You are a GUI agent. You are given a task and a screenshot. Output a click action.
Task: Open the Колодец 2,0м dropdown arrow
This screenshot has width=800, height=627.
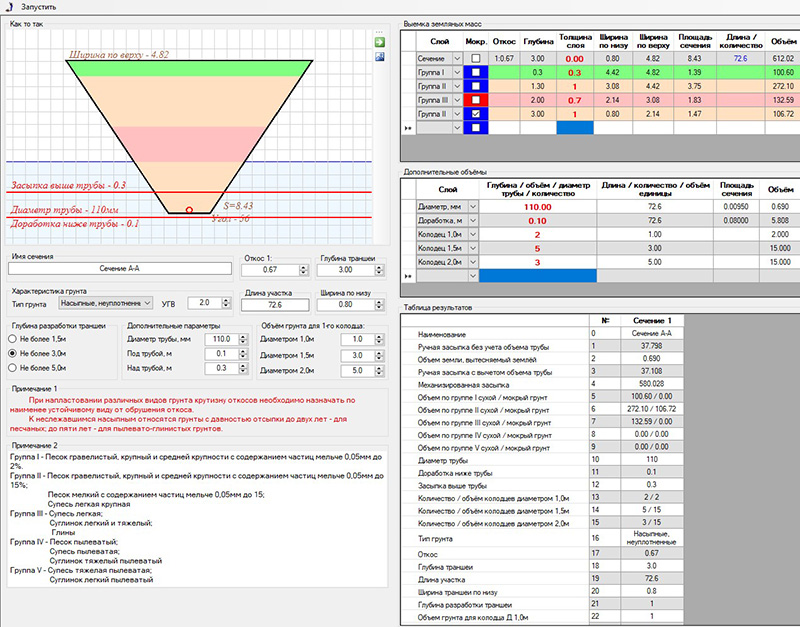point(473,262)
